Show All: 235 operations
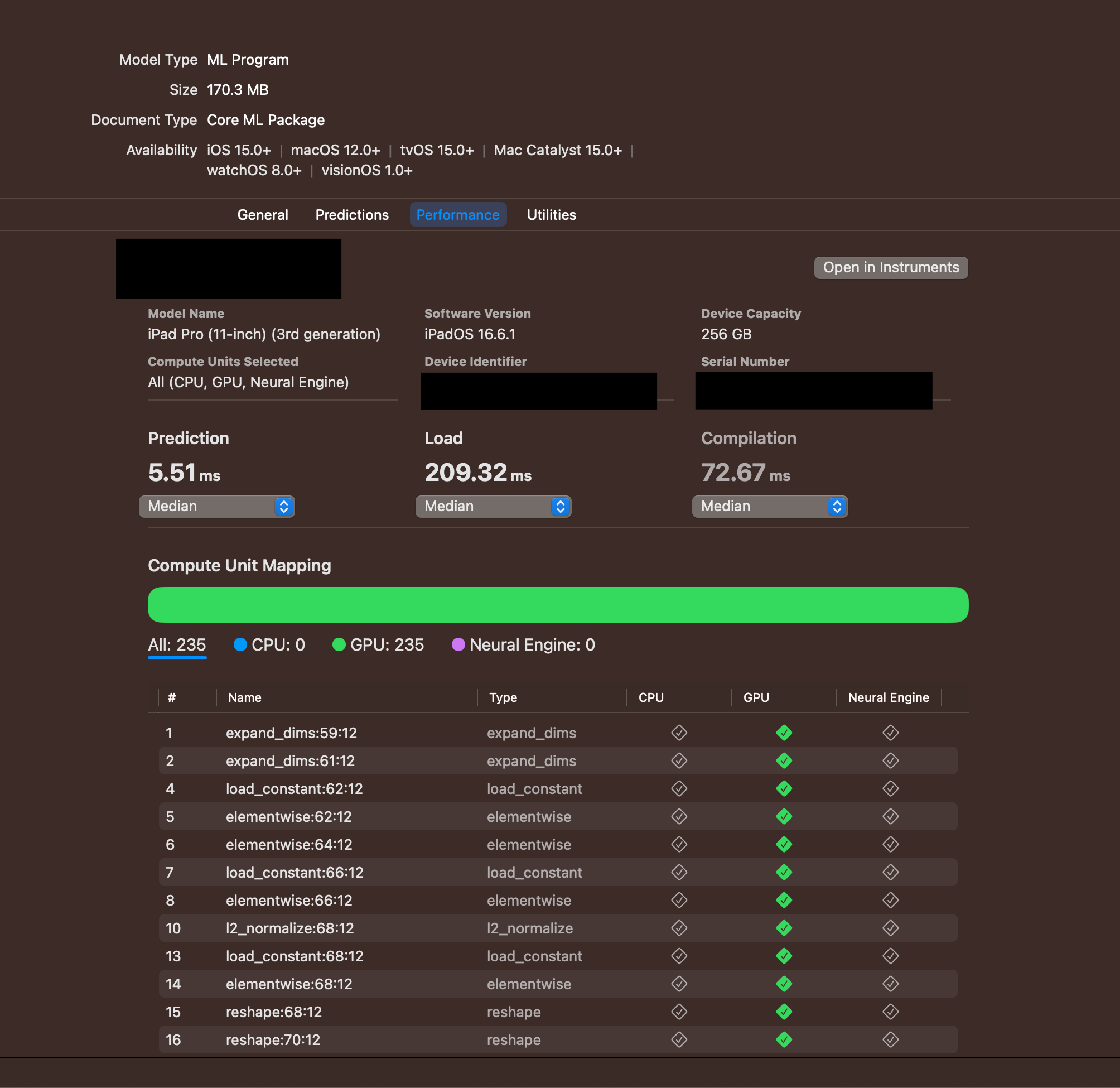 177,645
